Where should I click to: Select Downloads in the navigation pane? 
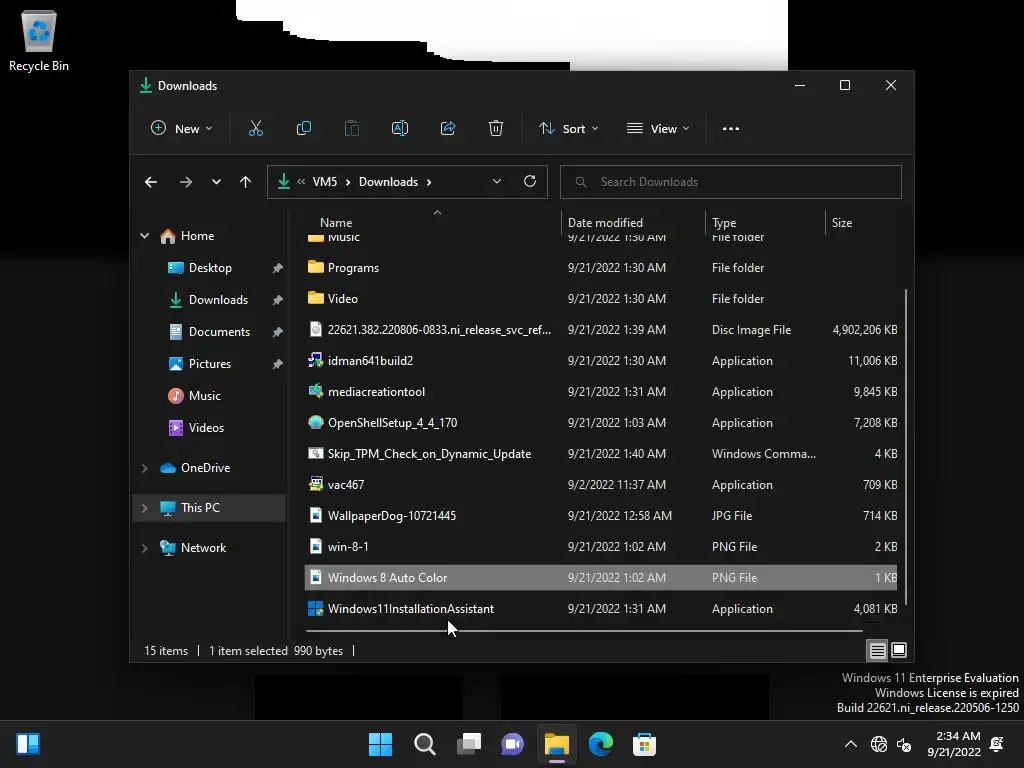[x=218, y=300]
